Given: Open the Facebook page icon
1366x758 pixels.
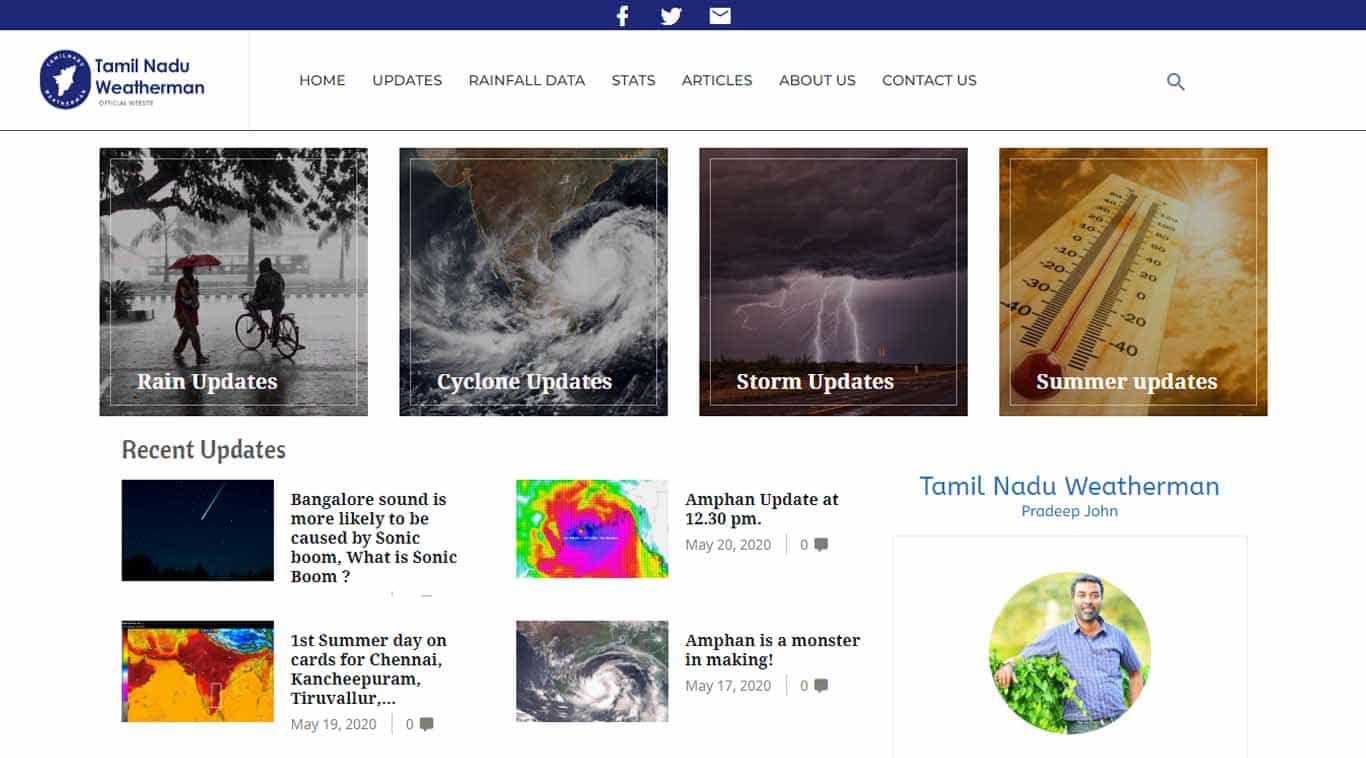Looking at the screenshot, I should click(622, 15).
